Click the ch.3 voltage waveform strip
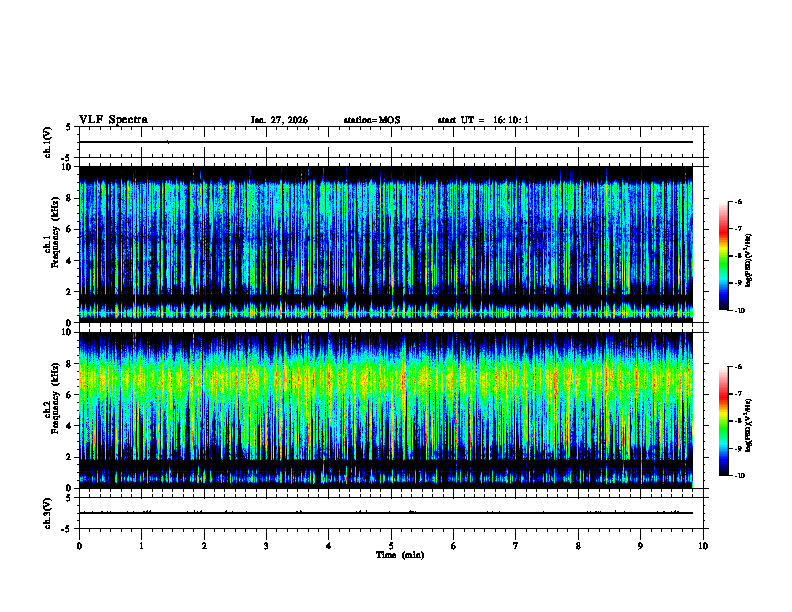The height and width of the screenshot is (612, 792). point(391,513)
